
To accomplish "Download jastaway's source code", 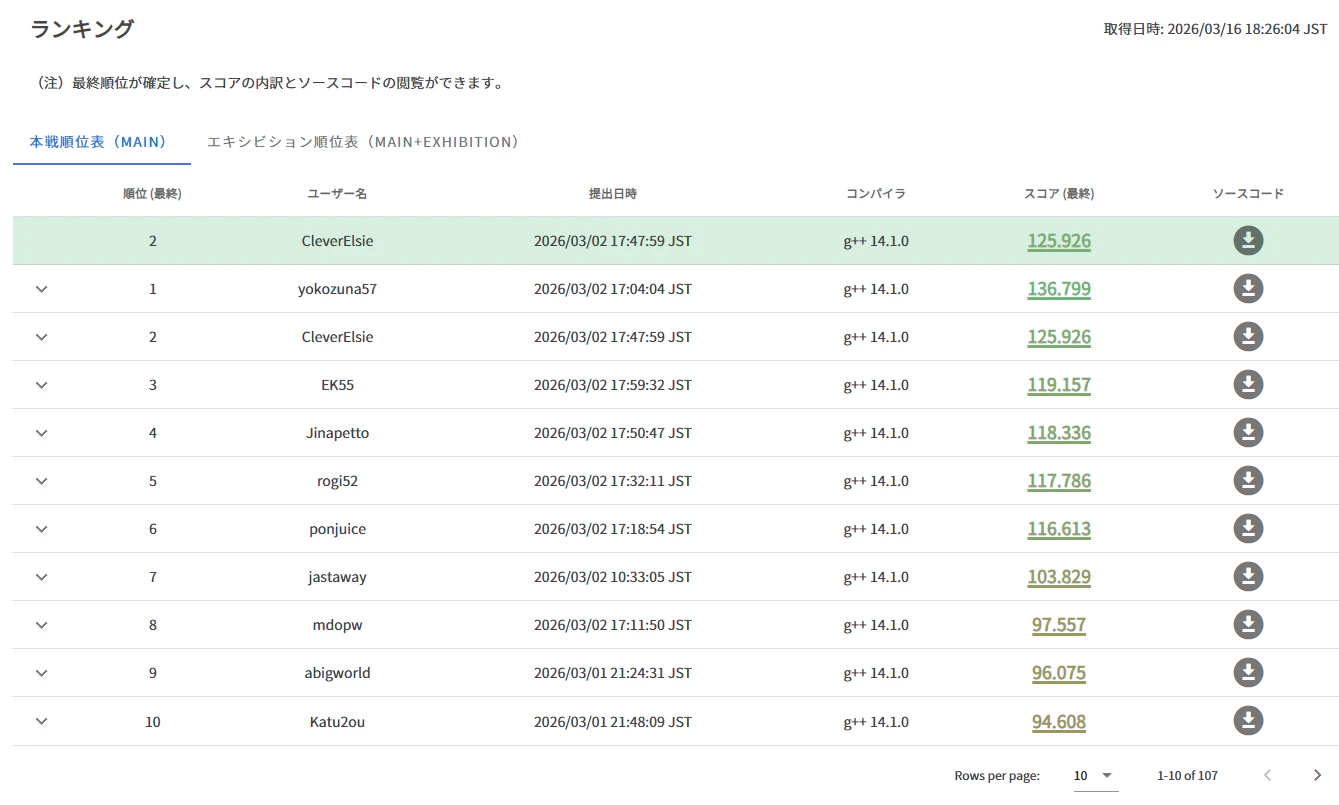I will pos(1248,577).
